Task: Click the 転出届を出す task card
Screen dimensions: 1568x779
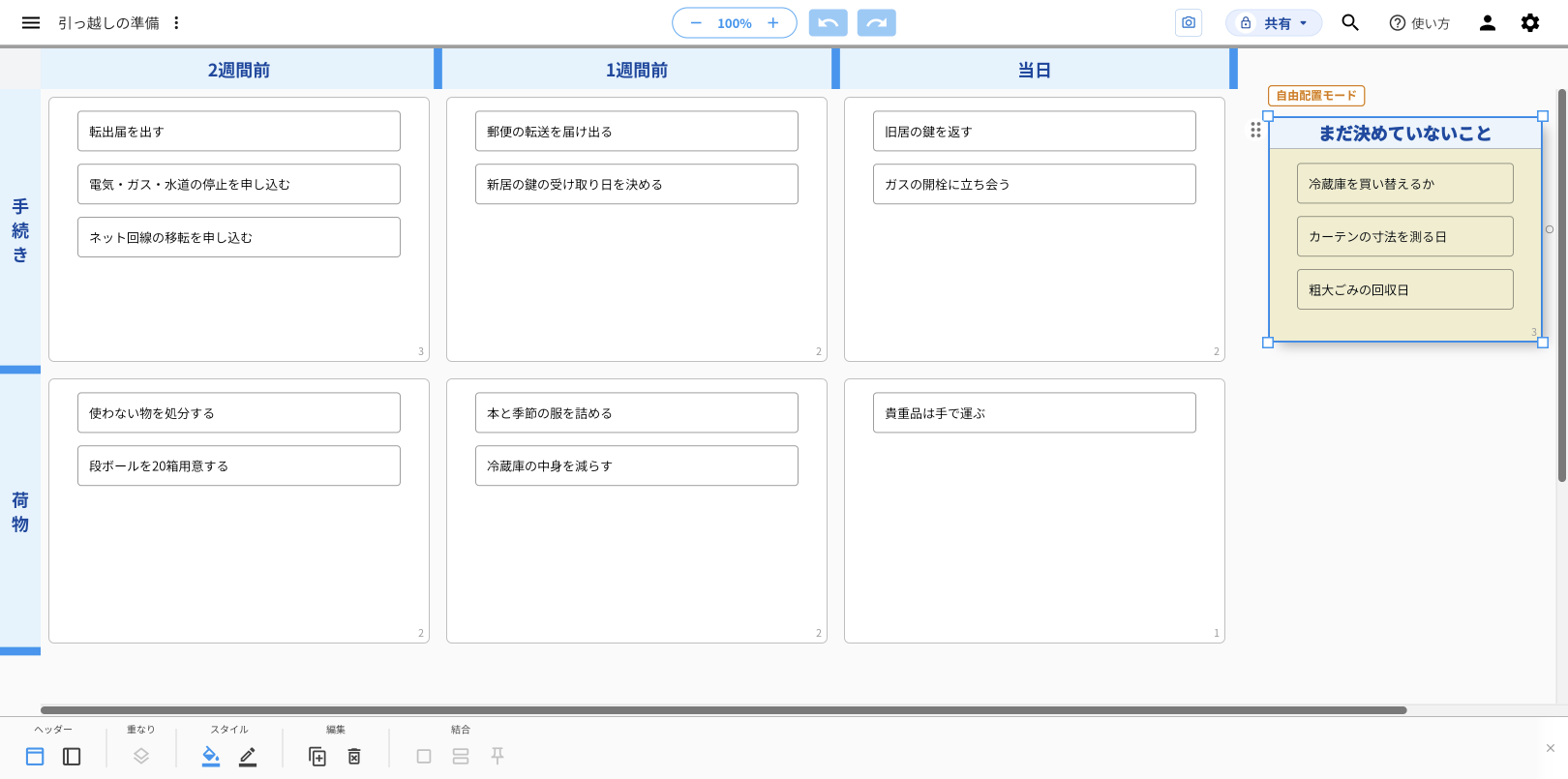Action: click(x=239, y=131)
